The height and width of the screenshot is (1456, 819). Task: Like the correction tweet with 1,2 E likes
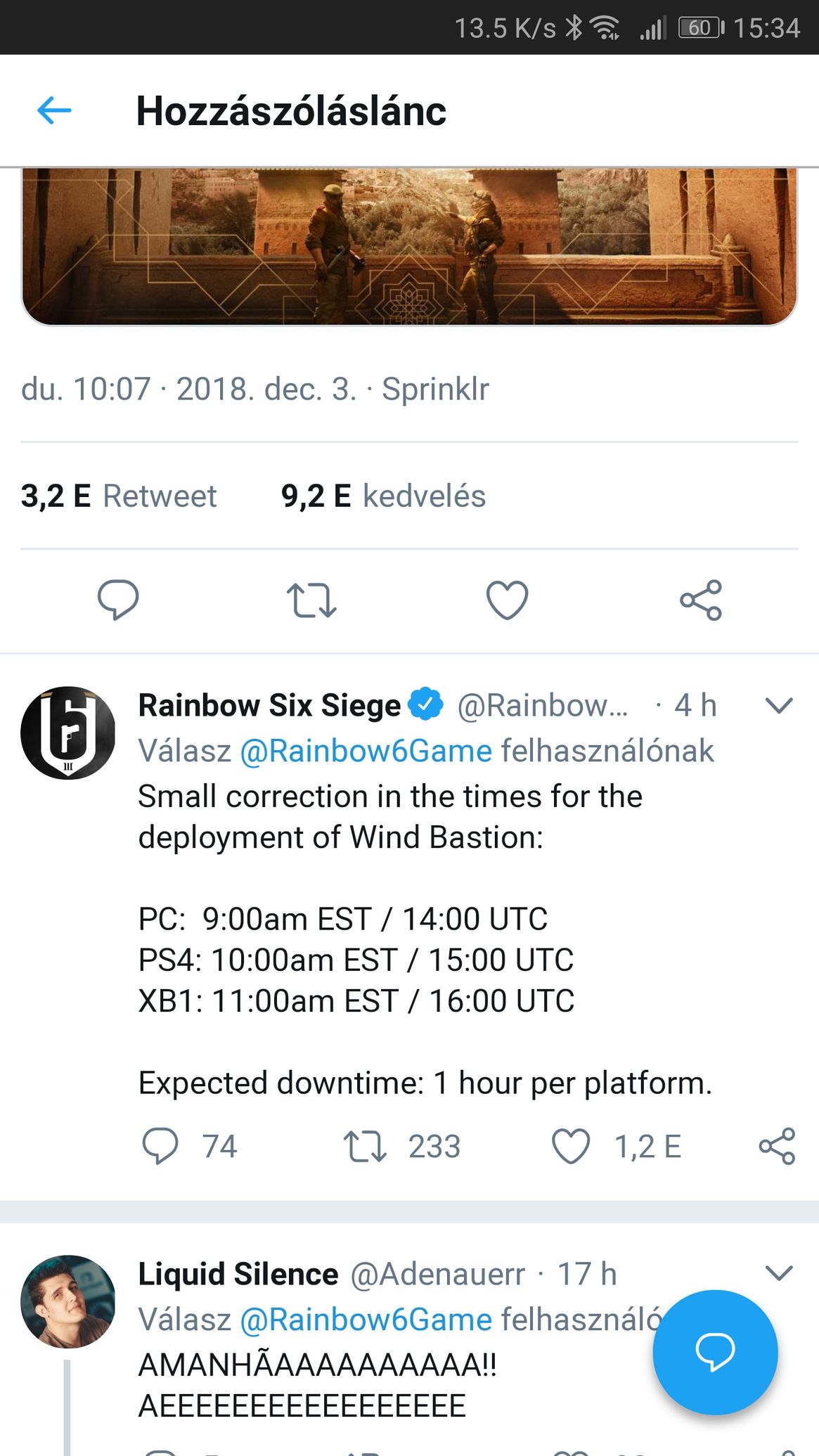(570, 1146)
